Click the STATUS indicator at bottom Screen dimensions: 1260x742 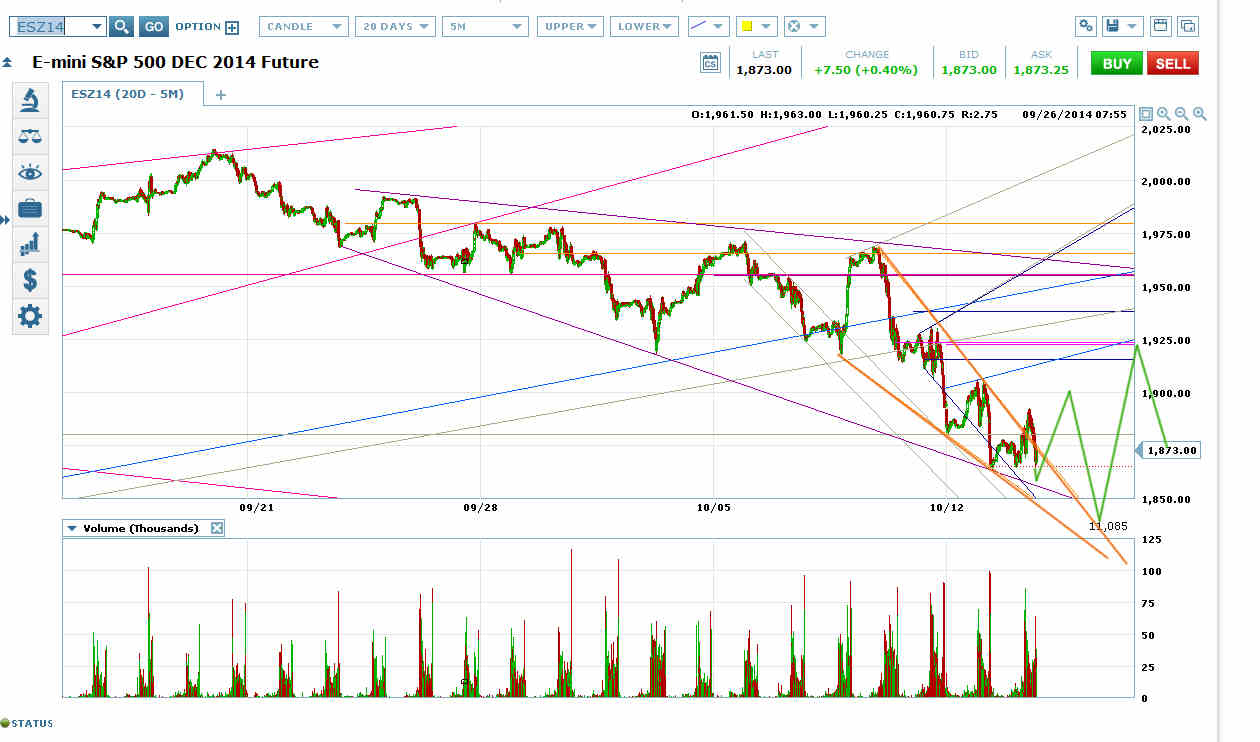[28, 723]
